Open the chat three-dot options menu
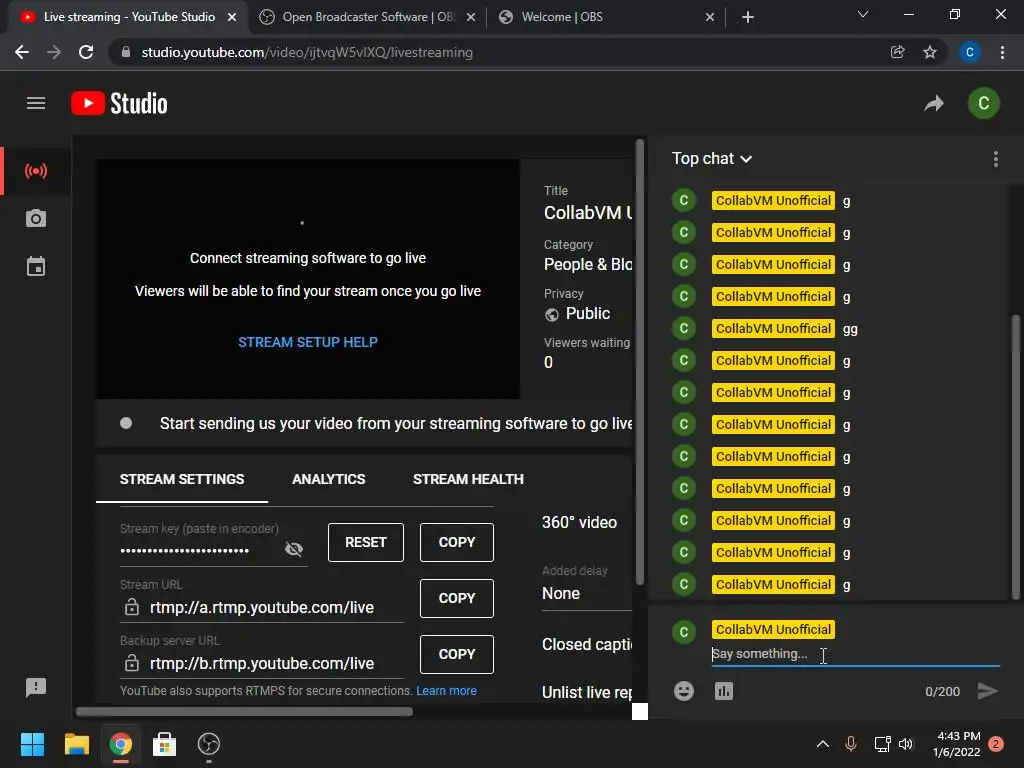 click(995, 159)
